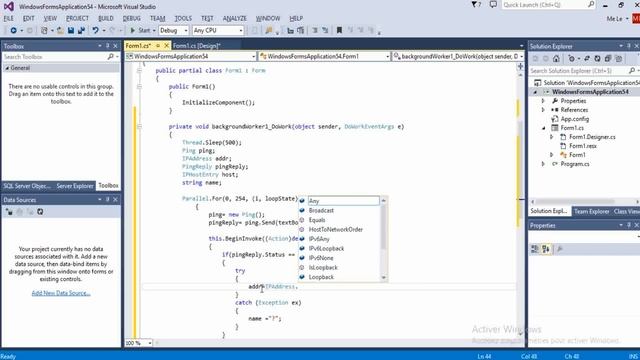Click the Categorized icon in Properties panel
This screenshot has height=360, width=640.
pos(535,249)
